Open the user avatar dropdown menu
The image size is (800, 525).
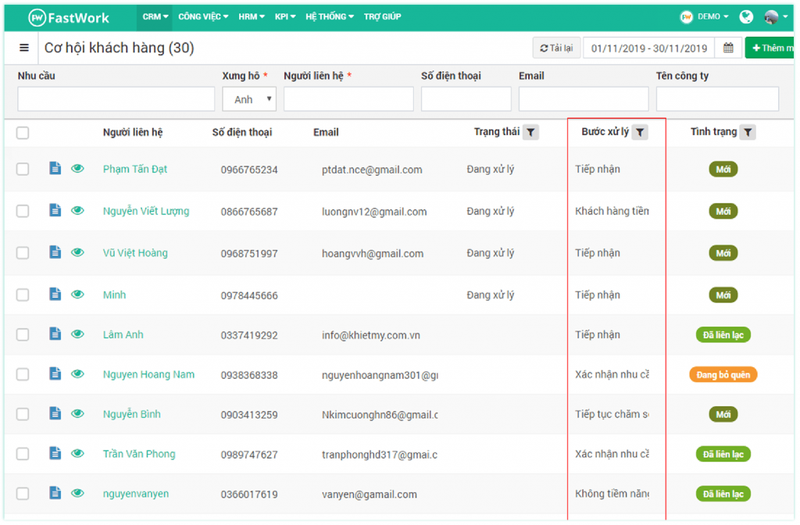pyautogui.click(x=776, y=17)
